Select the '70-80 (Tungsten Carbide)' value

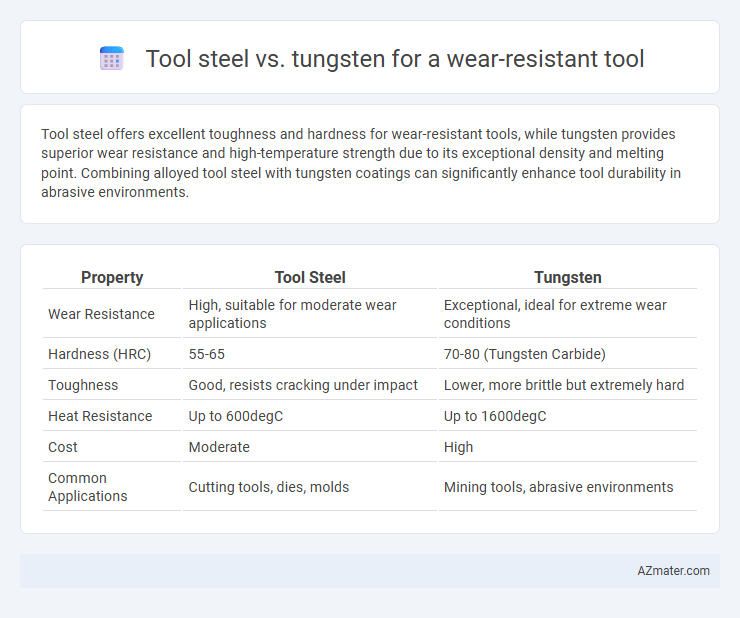[525, 354]
